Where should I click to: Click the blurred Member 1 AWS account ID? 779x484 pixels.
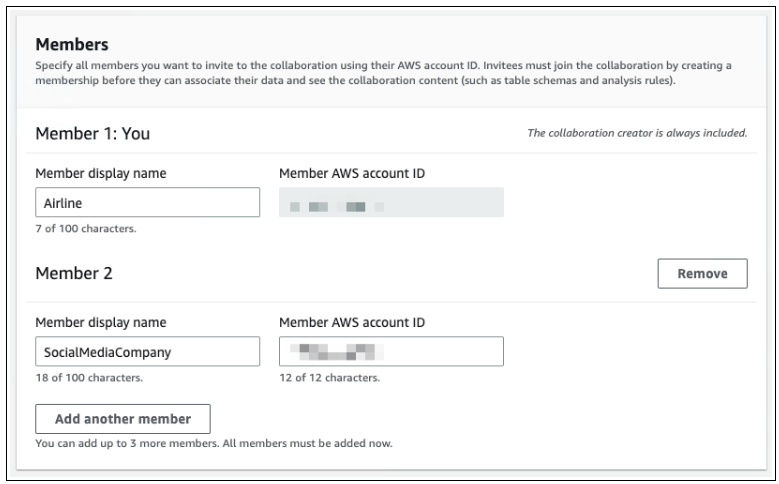[x=391, y=203]
